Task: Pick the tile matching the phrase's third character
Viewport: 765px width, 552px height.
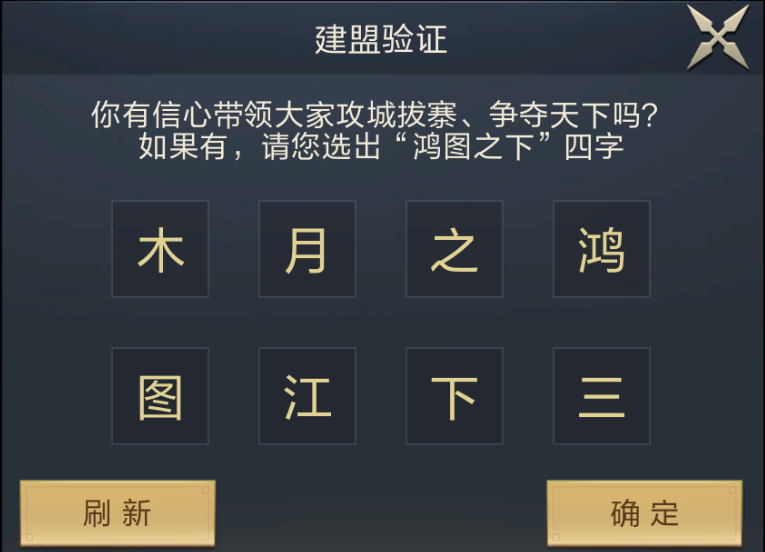Action: (x=454, y=249)
